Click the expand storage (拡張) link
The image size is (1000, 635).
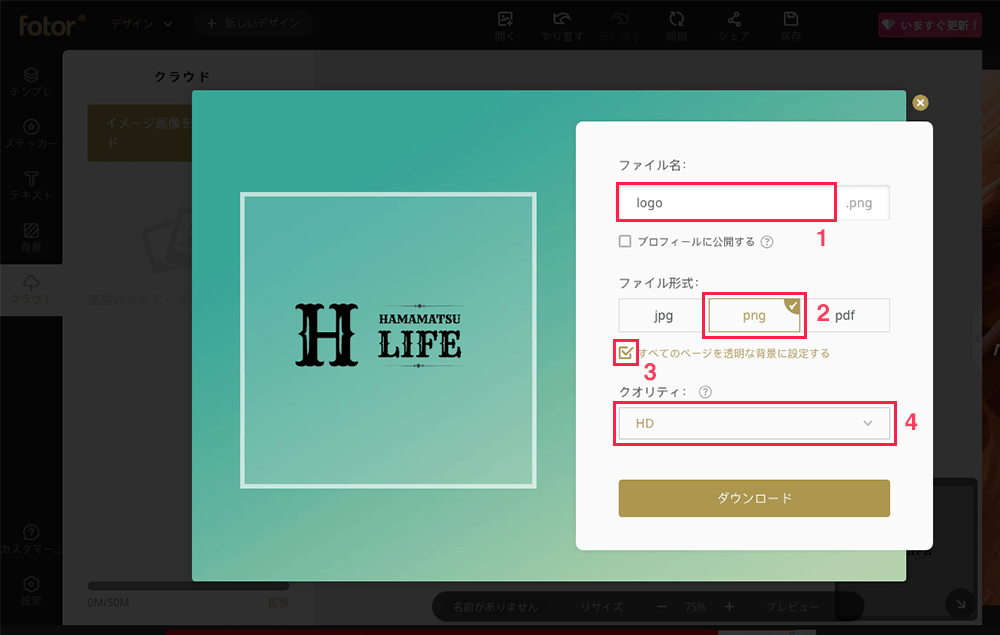coord(278,602)
